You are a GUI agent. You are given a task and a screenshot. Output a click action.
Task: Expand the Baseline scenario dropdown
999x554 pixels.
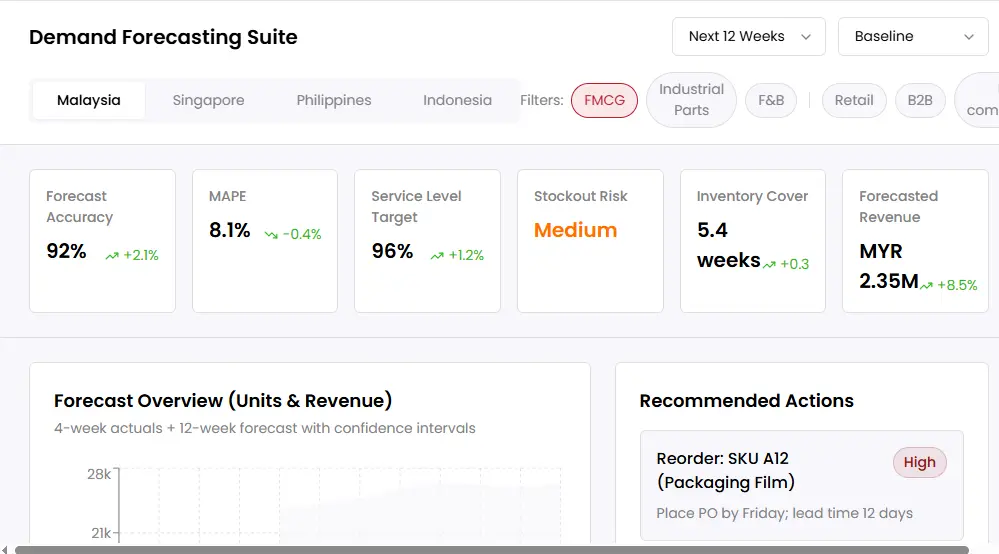(913, 36)
